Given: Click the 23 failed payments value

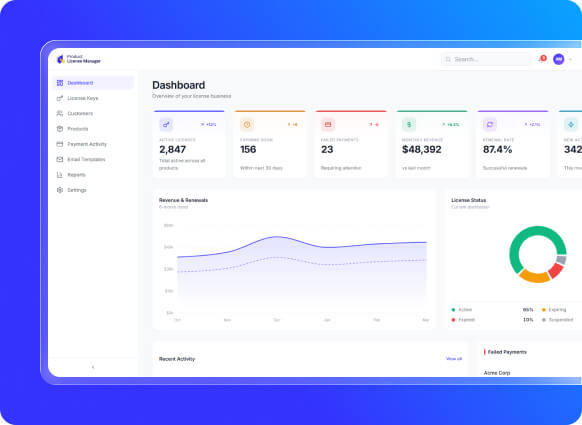Looking at the screenshot, I should (x=327, y=150).
